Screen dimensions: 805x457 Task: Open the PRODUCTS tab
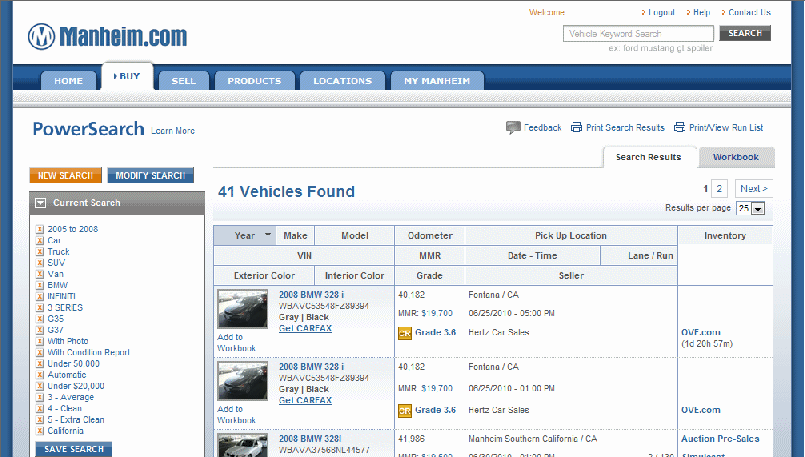[254, 81]
